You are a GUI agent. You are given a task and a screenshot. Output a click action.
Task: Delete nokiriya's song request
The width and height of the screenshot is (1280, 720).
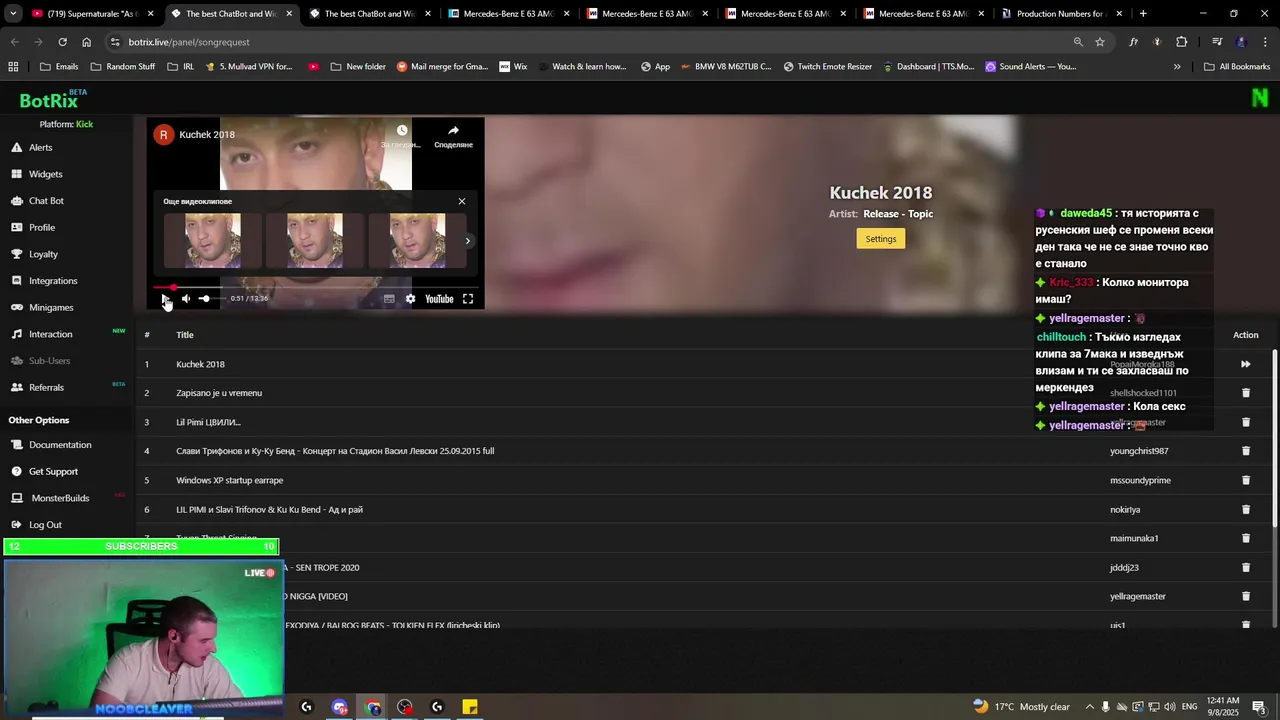[1246, 509]
